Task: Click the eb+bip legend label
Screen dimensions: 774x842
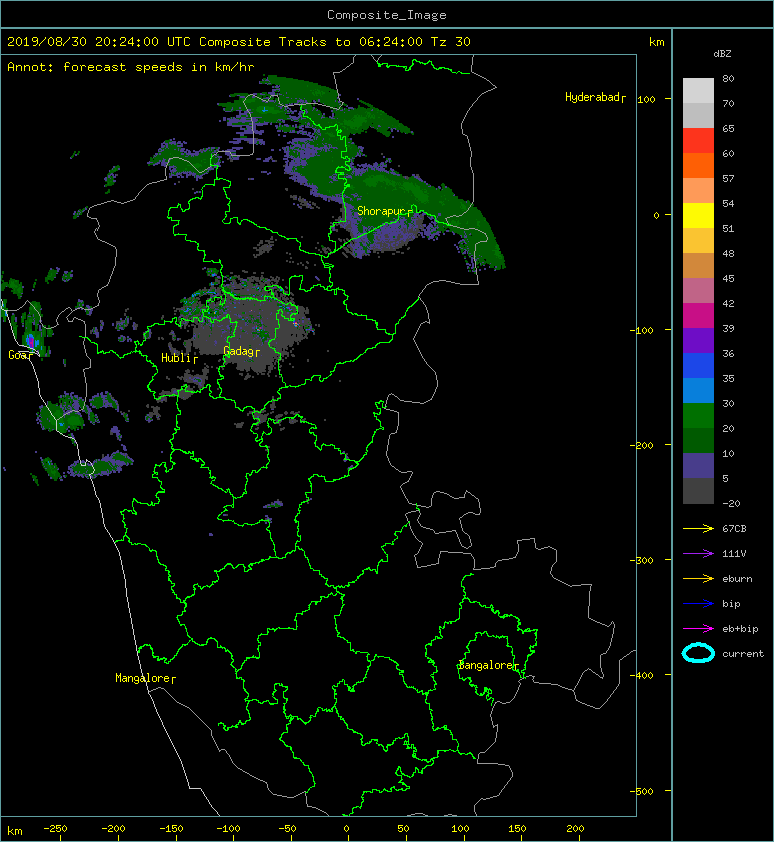Action: click(x=740, y=629)
